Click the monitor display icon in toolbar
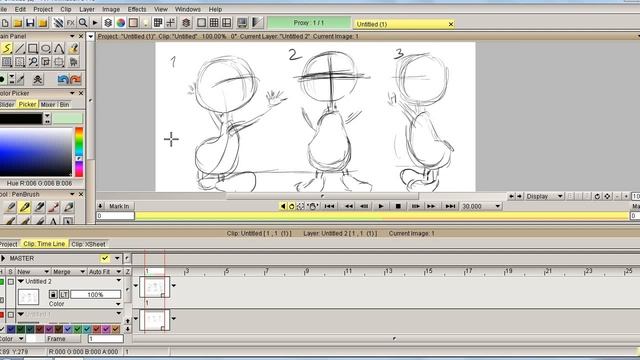The image size is (640, 360). click(x=242, y=23)
